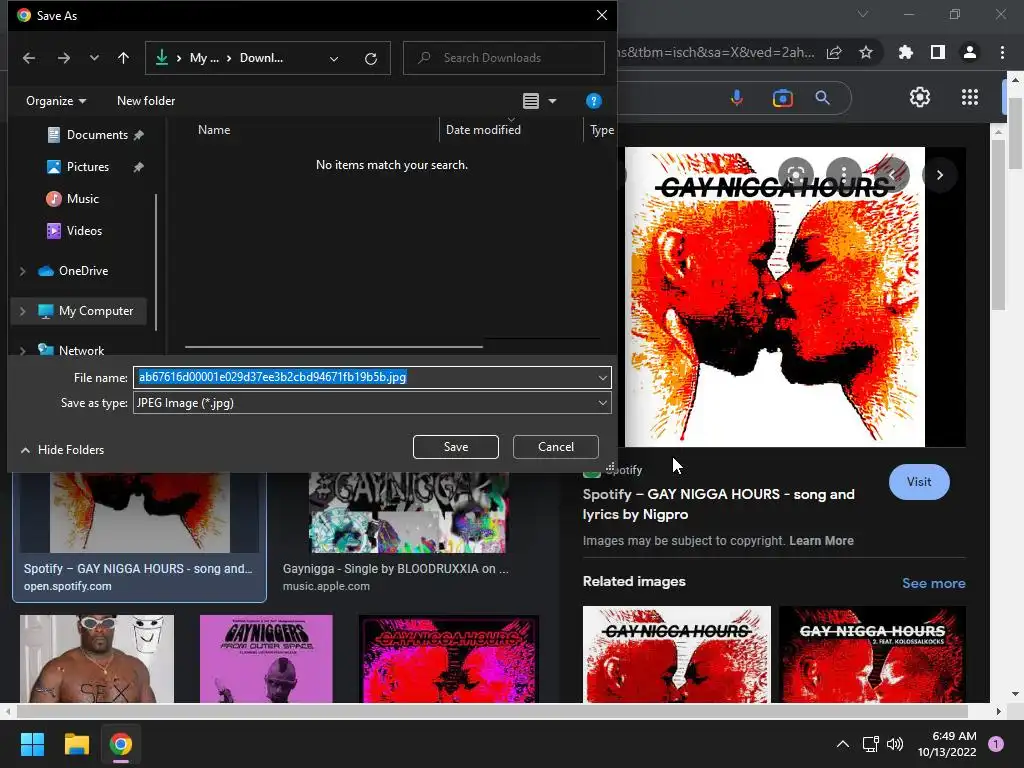
Task: Click the Search Downloads field
Action: click(504, 58)
